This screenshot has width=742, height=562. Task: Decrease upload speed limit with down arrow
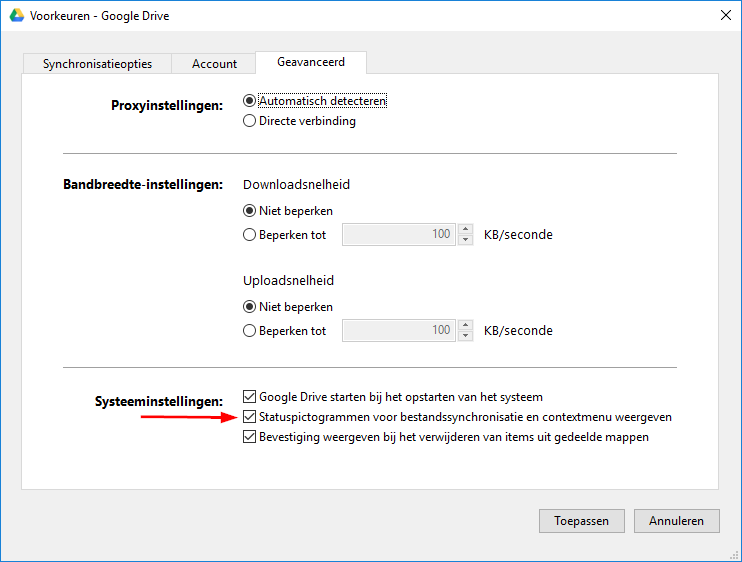click(x=466, y=336)
